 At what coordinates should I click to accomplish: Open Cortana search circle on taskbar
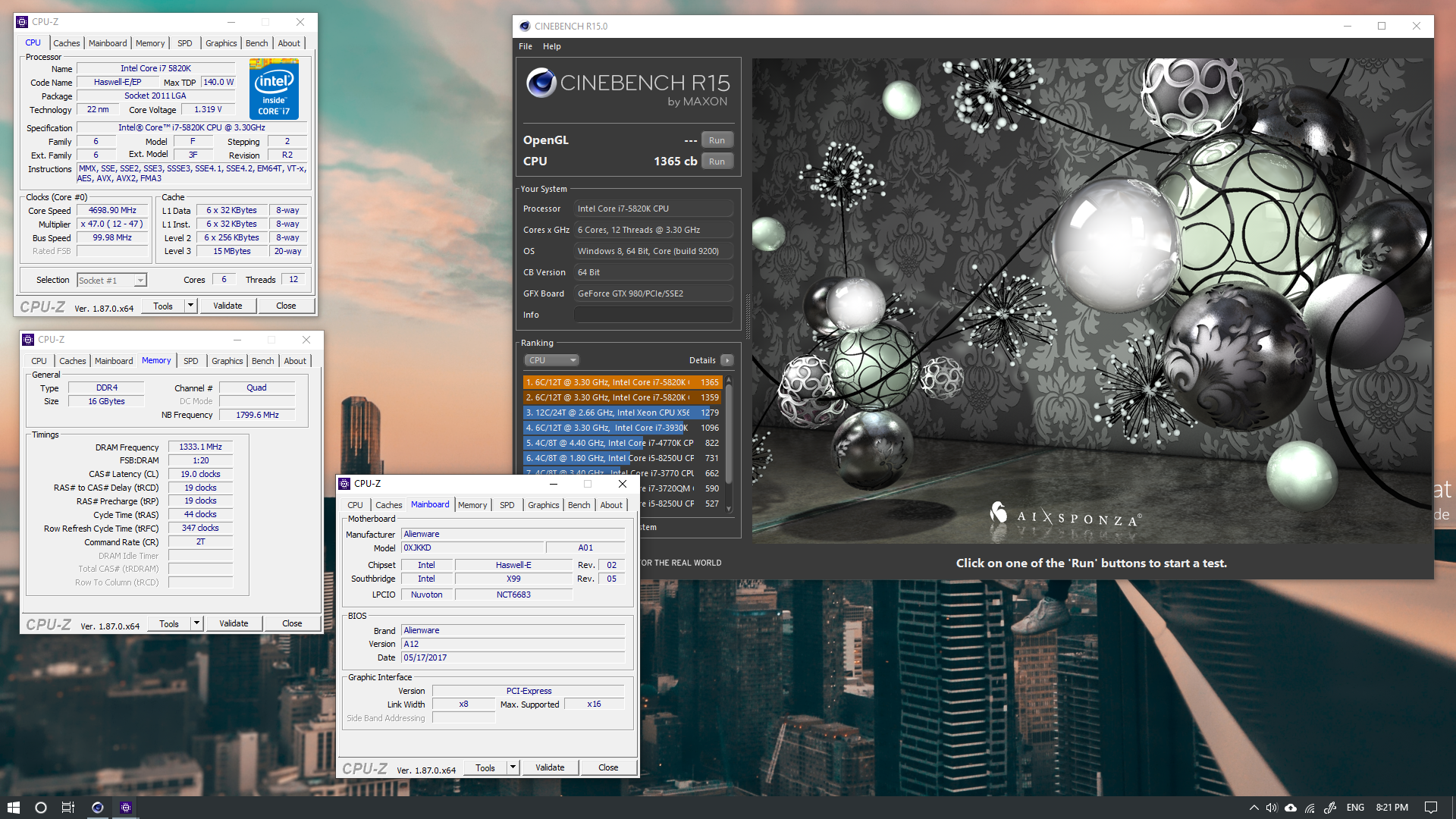pos(41,808)
